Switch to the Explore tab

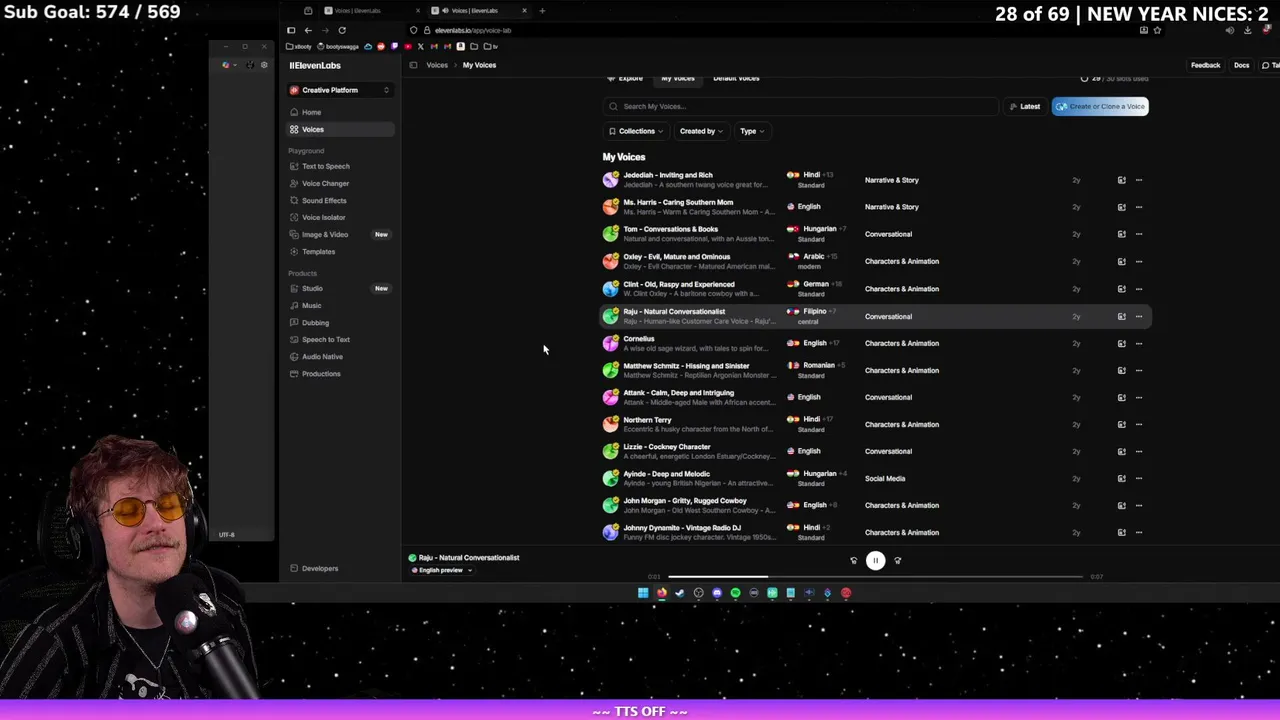point(627,78)
